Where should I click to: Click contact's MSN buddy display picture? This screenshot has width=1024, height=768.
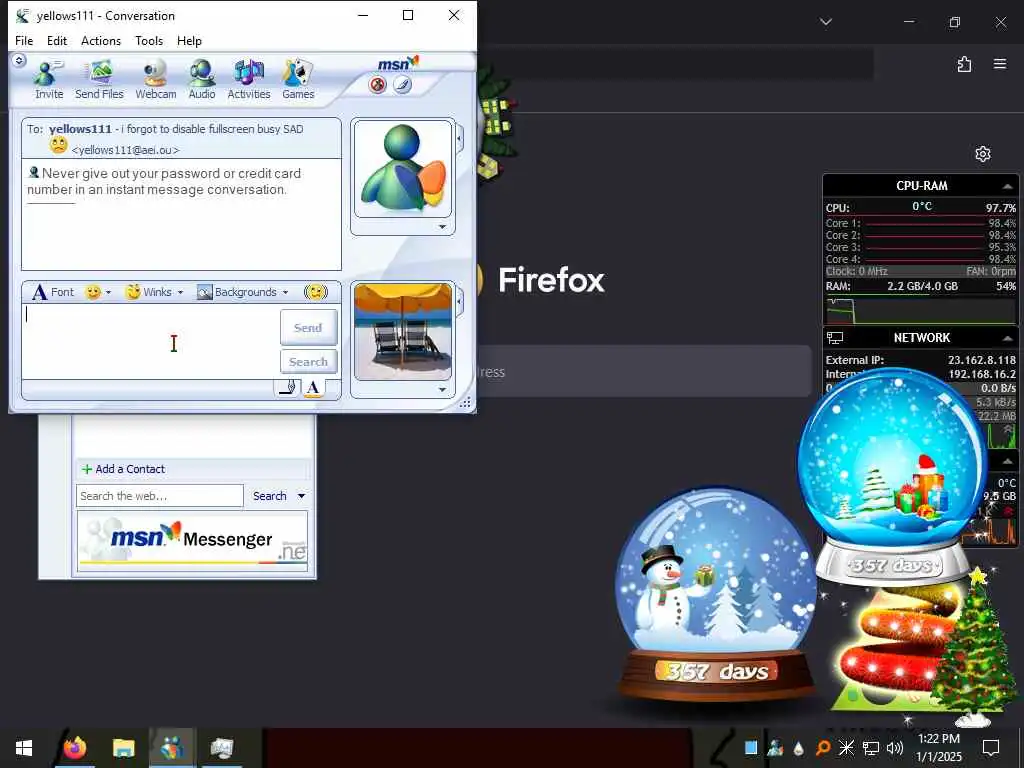403,168
